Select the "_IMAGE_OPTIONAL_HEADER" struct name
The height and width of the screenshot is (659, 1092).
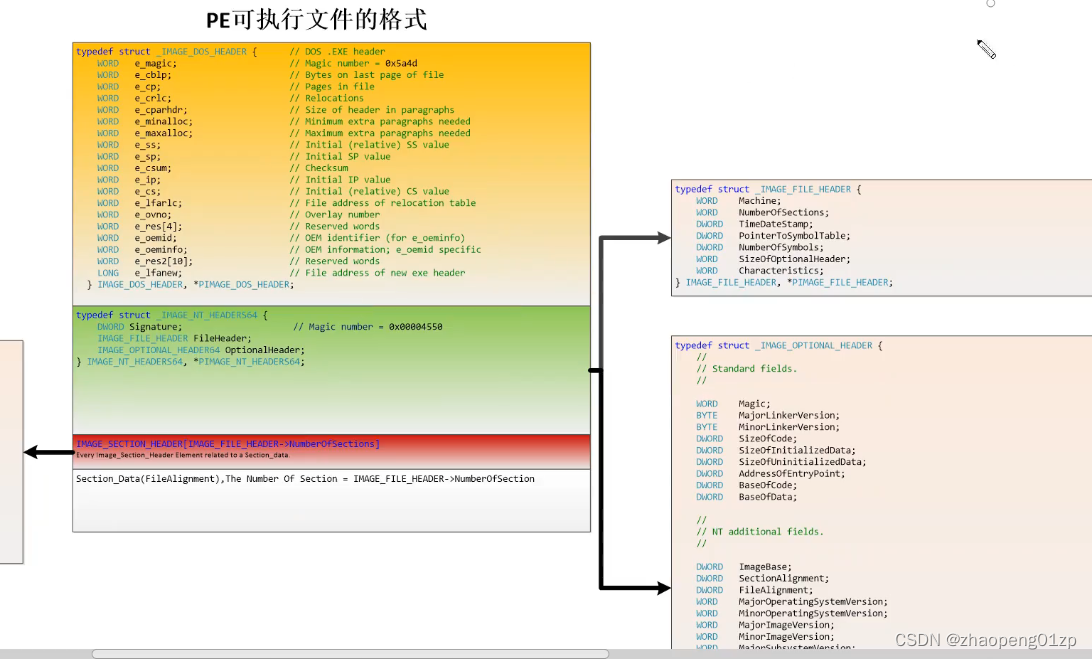(813, 346)
